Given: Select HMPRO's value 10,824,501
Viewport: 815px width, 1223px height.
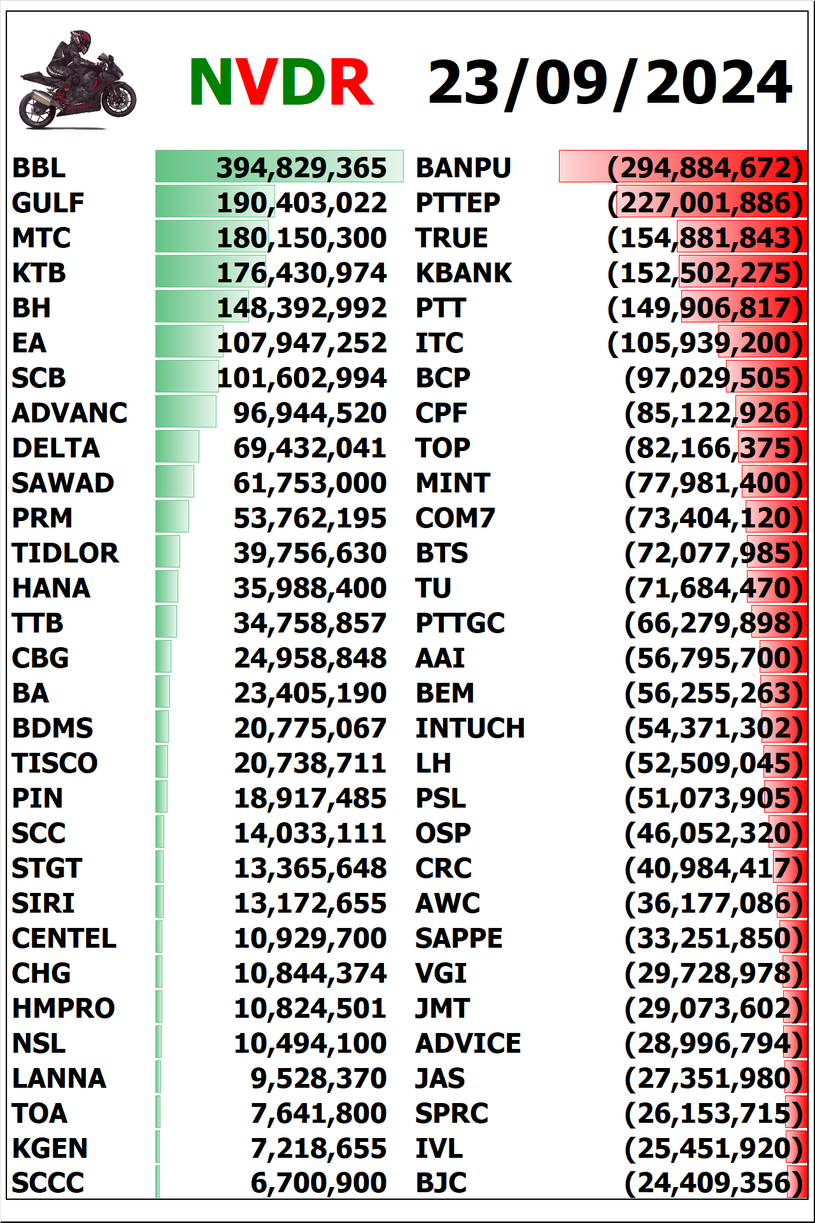Looking at the screenshot, I should (309, 1008).
